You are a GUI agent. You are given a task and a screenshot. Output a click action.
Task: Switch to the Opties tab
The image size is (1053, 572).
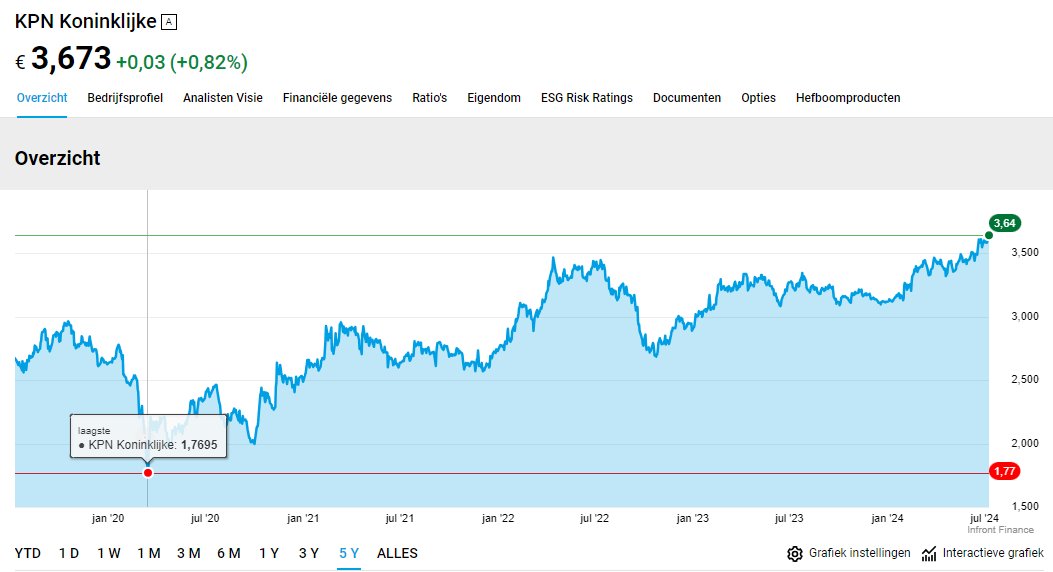point(758,98)
